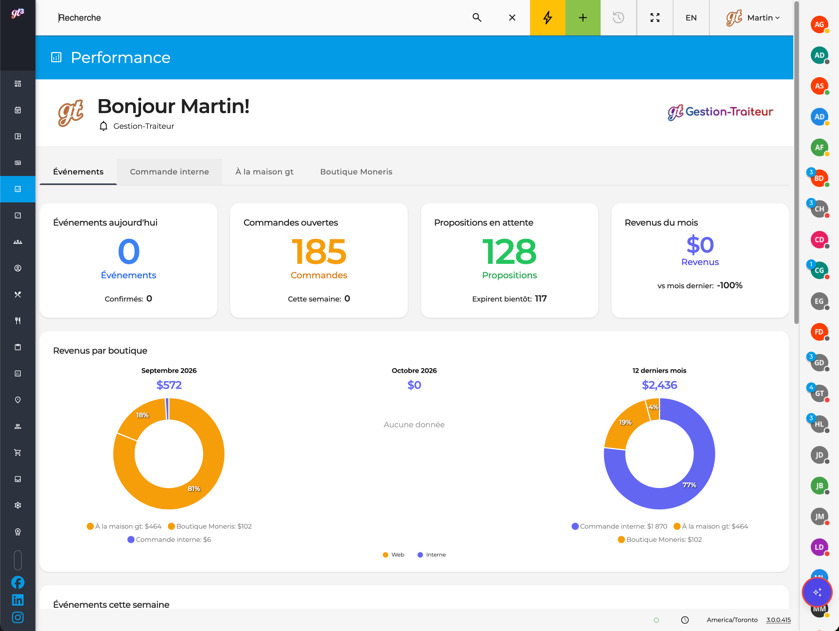Click the America/Toronto timezone label

732,620
